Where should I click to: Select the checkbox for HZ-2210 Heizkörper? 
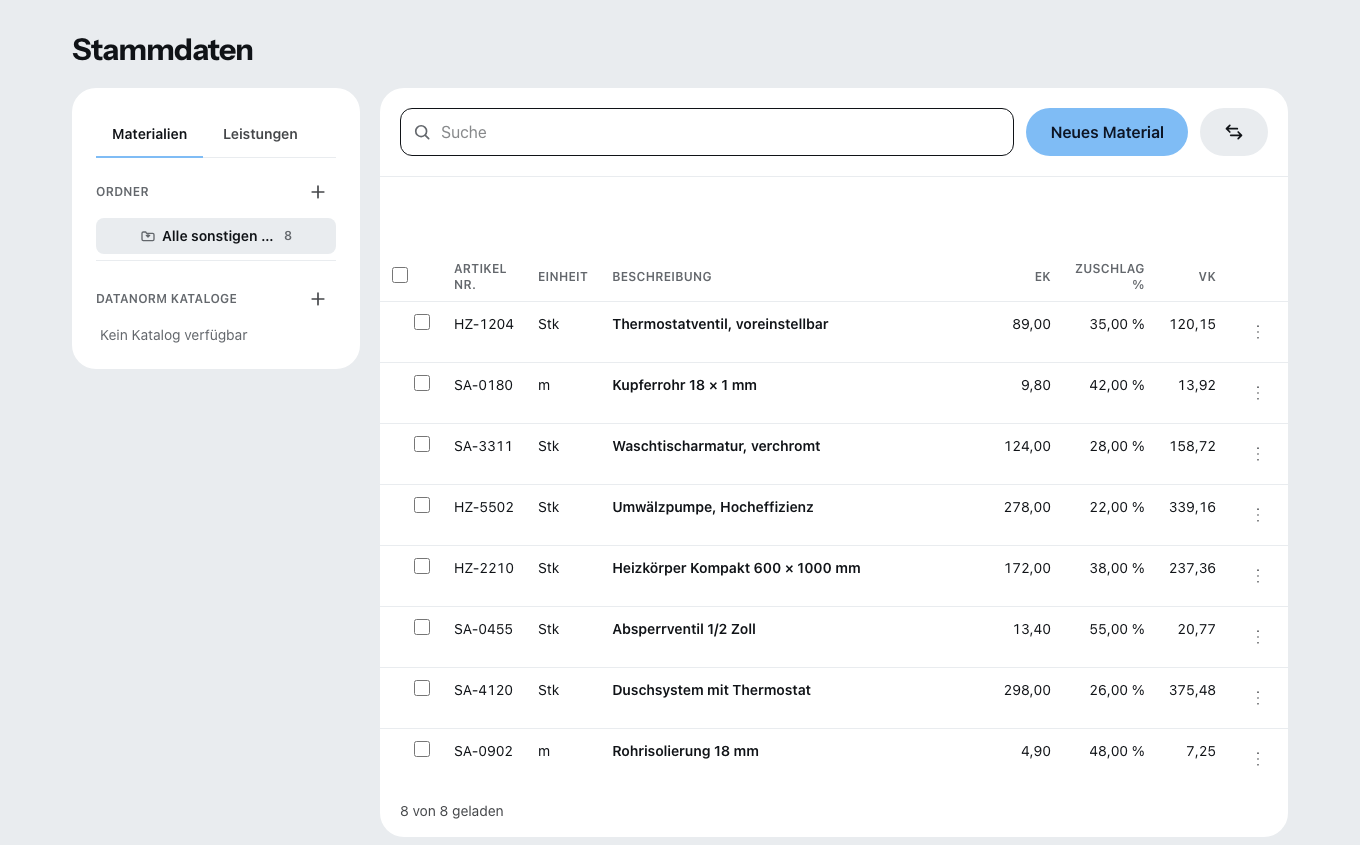point(422,566)
